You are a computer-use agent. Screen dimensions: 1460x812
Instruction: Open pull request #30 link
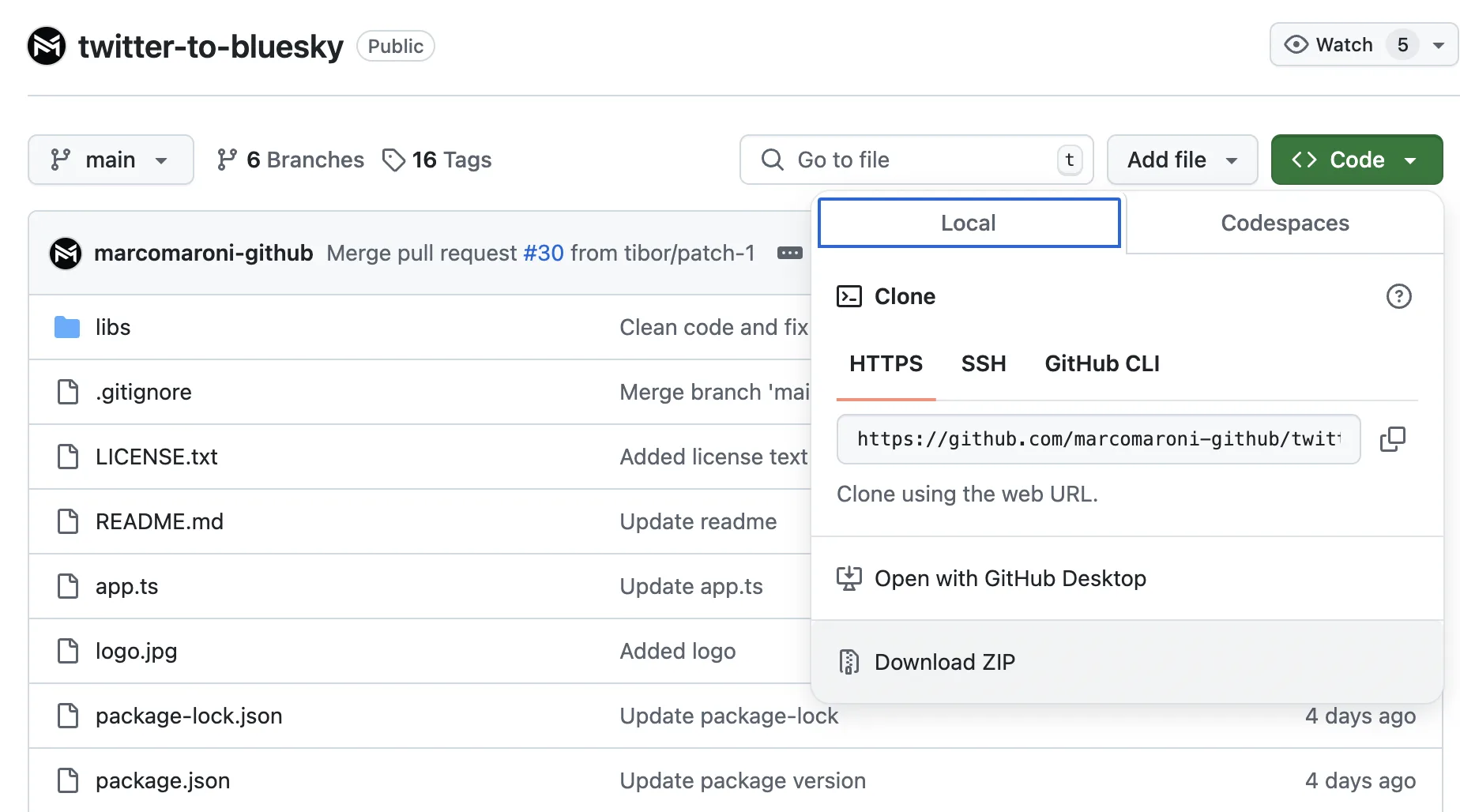544,253
